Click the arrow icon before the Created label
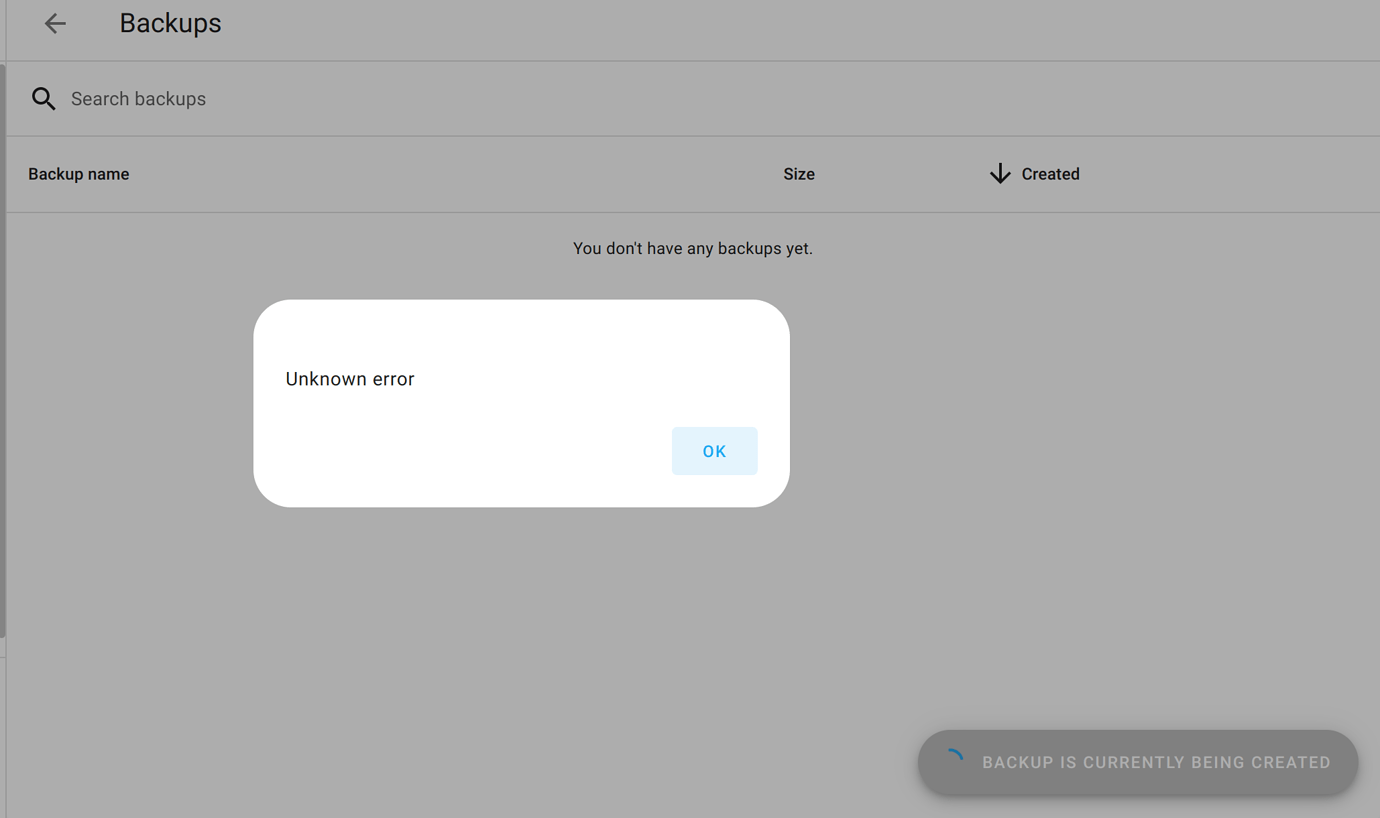1380x818 pixels. [x=1000, y=173]
